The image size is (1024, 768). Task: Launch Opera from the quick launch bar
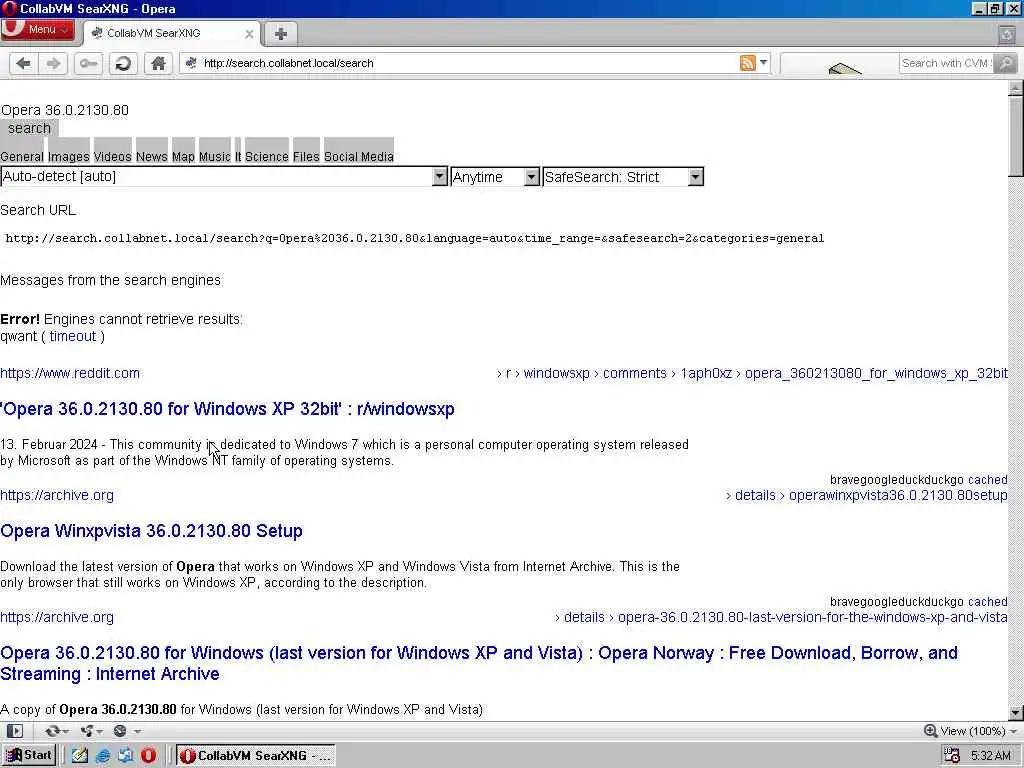click(148, 756)
